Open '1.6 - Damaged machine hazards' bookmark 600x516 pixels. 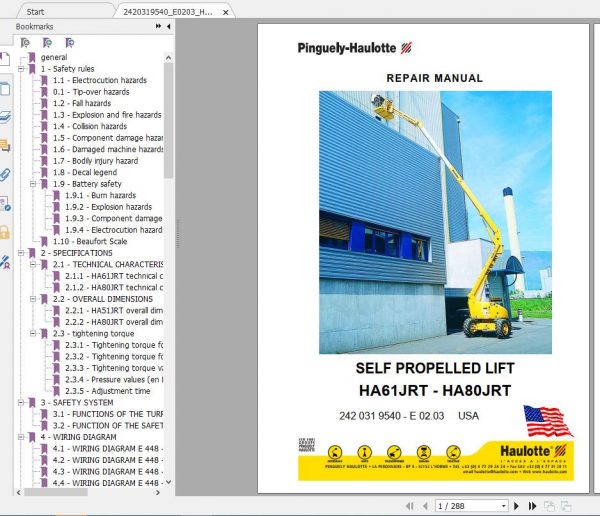[x=108, y=149]
